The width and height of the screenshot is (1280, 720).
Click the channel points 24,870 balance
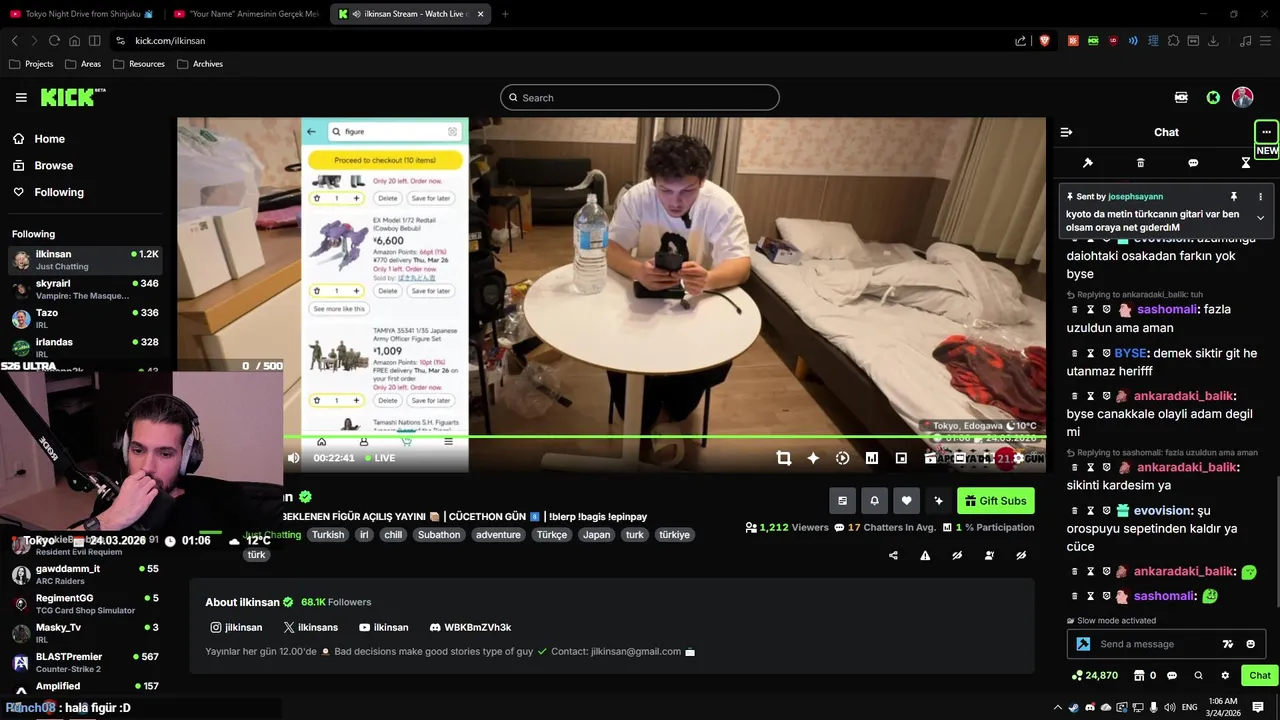(x=1094, y=675)
